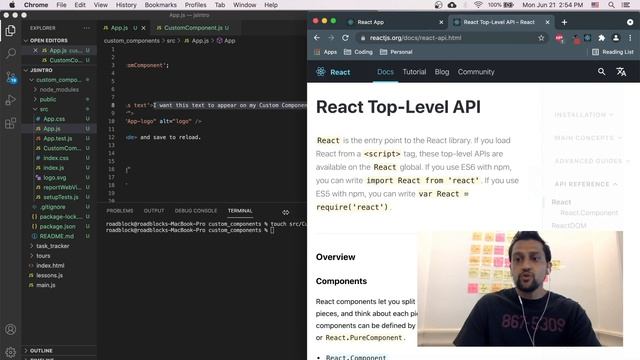Open Tutorial on React navbar

click(x=414, y=72)
